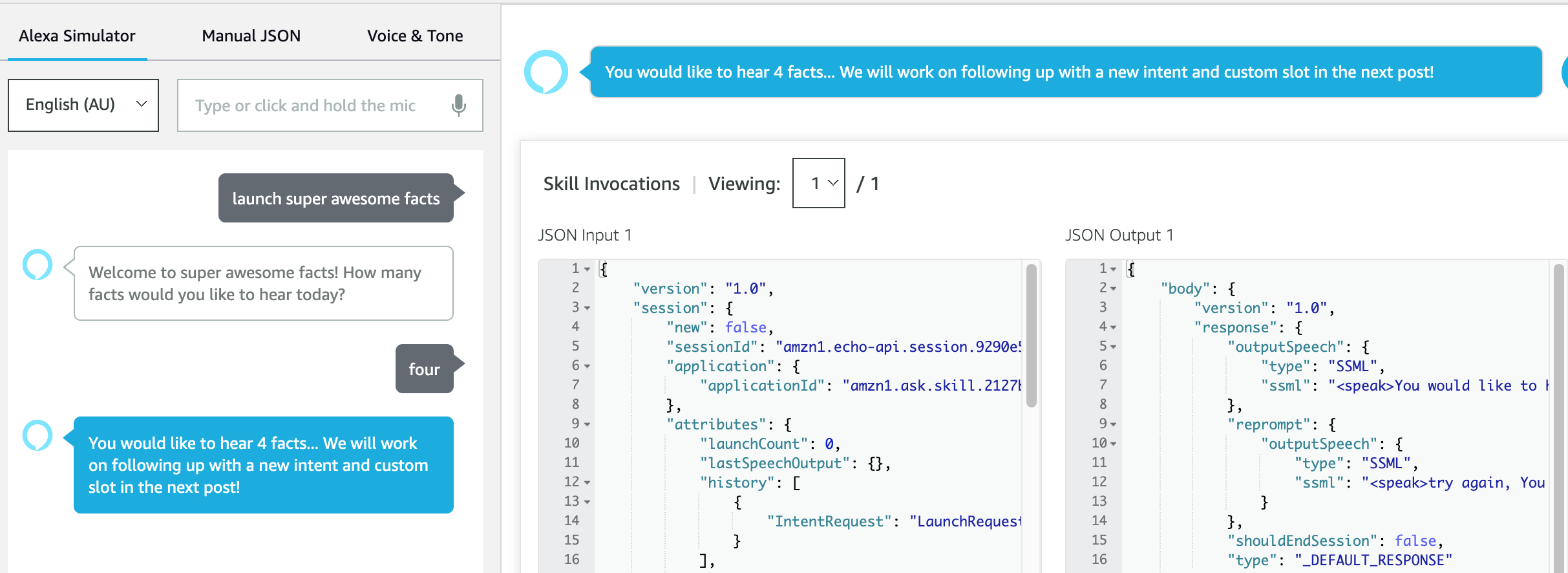This screenshot has height=573, width=1568.
Task: Select the blue '4 facts' response in chat
Action: pyautogui.click(x=264, y=465)
